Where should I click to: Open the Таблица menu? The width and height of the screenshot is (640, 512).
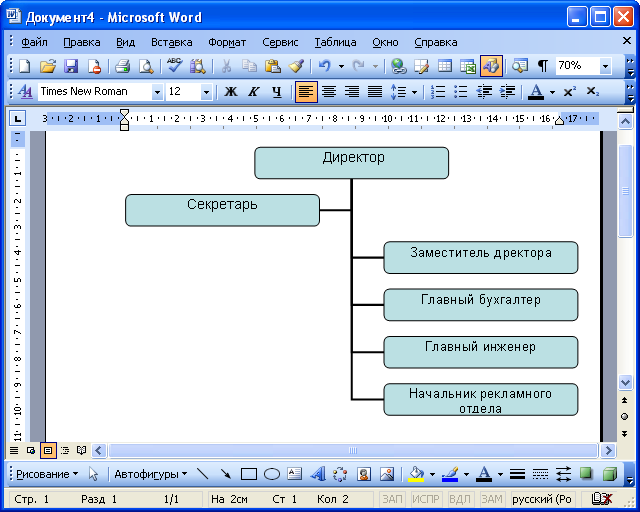335,42
